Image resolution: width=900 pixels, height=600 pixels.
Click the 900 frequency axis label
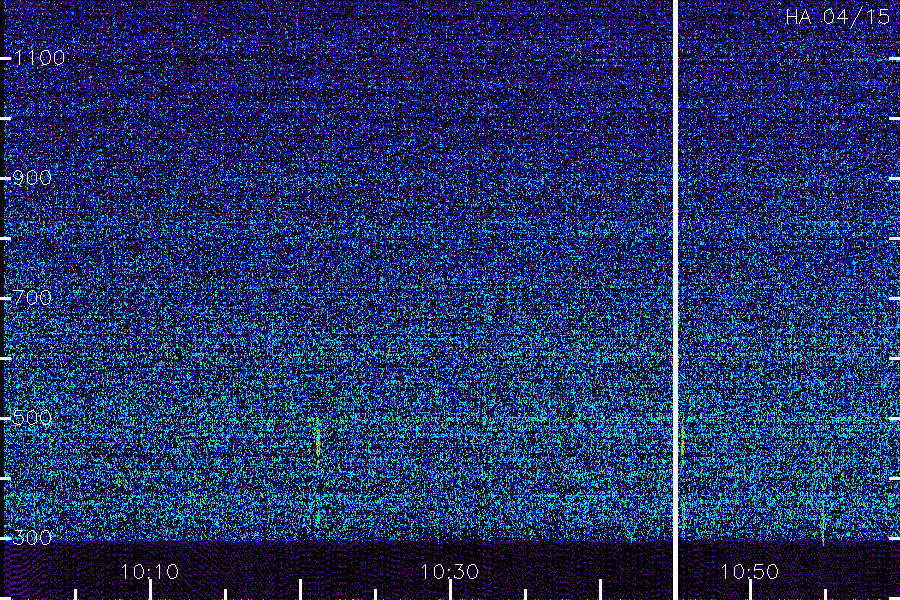coord(32,178)
